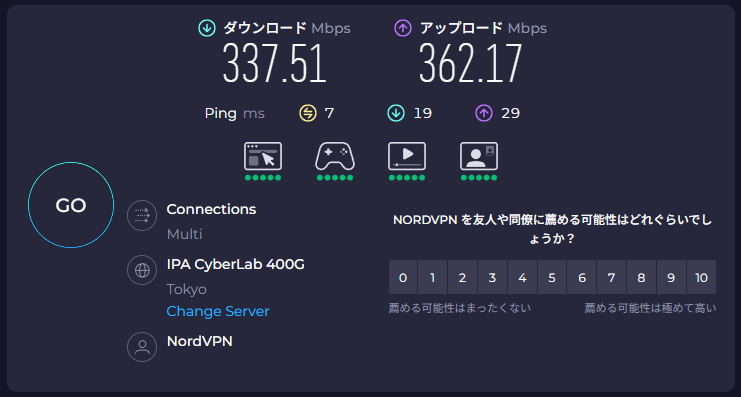Select rating 0 on the survey
The height and width of the screenshot is (397, 741).
tap(403, 277)
